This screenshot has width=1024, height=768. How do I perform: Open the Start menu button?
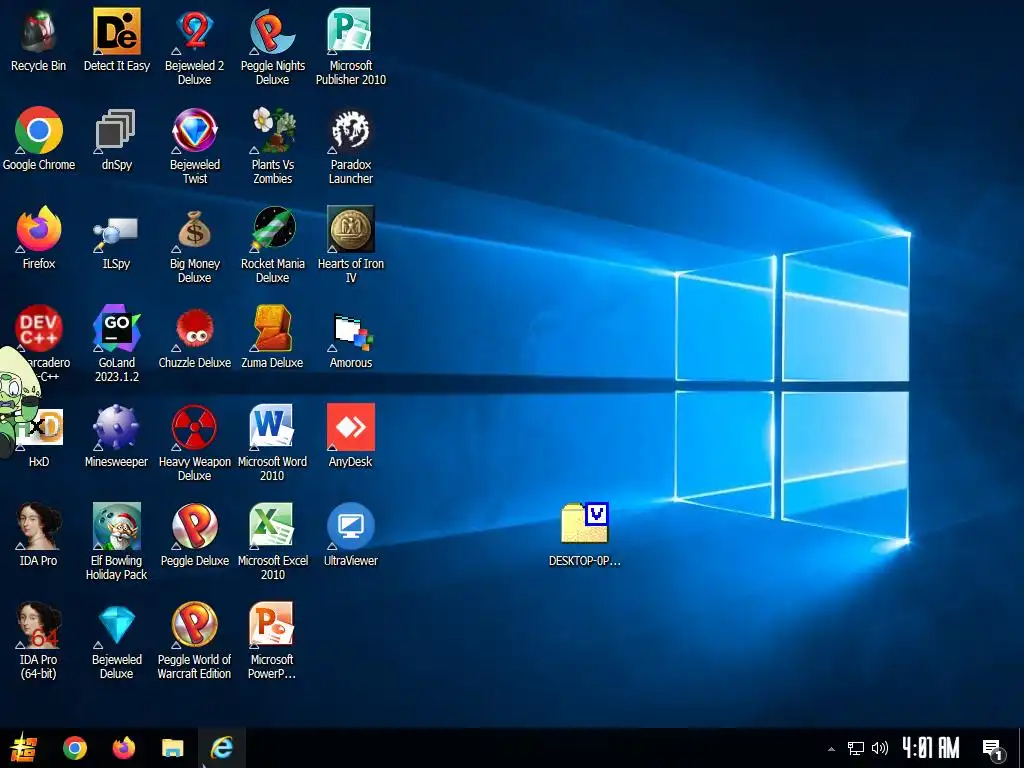point(24,748)
